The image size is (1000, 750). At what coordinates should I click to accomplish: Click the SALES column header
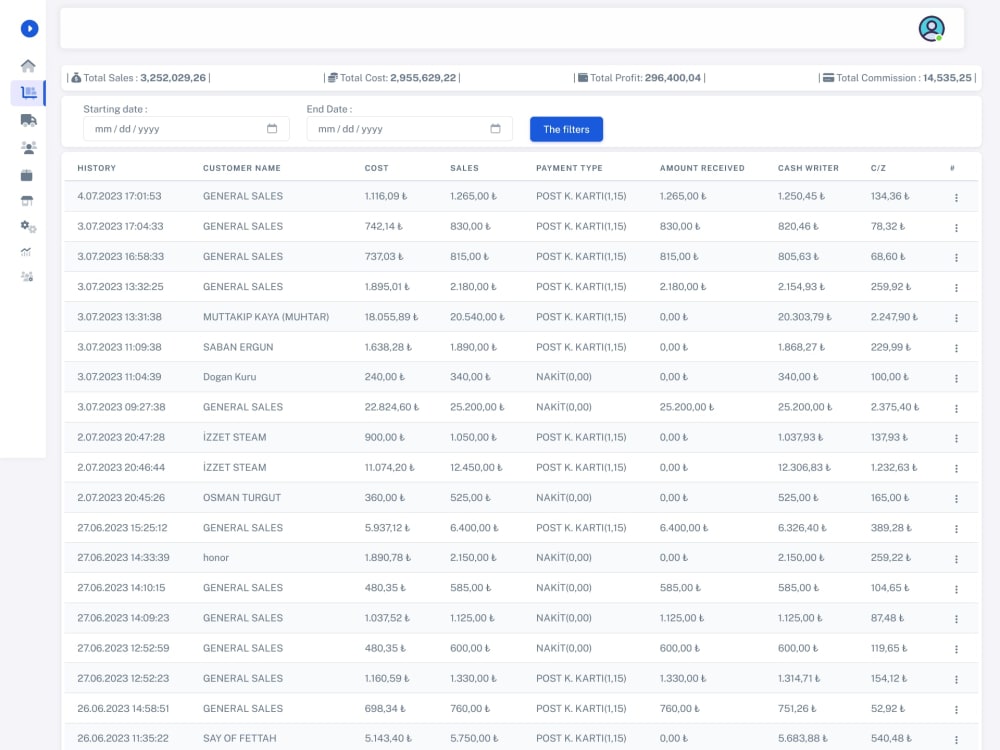click(x=464, y=168)
